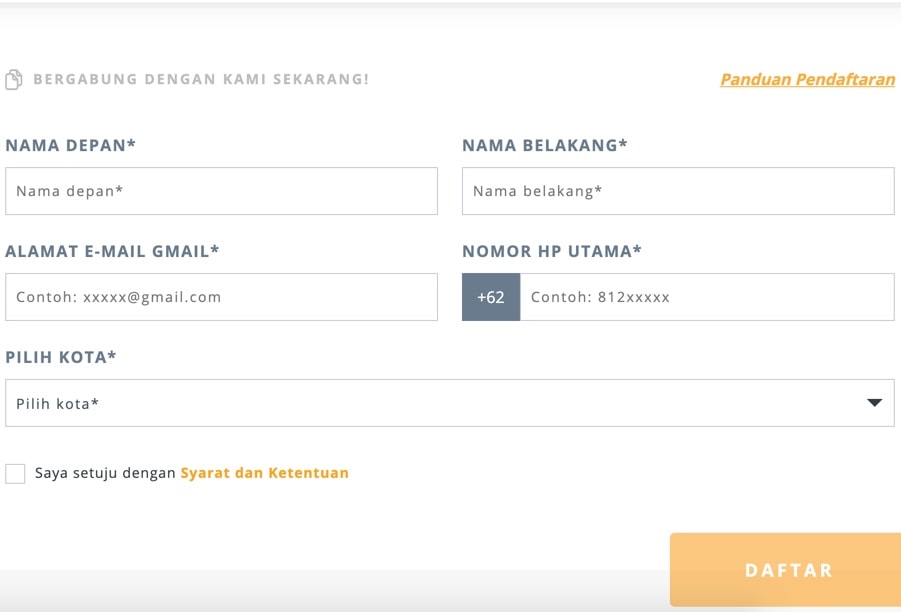Open the Panduan Pendaftaran link
Image resolution: width=901 pixels, height=612 pixels.
[x=807, y=79]
